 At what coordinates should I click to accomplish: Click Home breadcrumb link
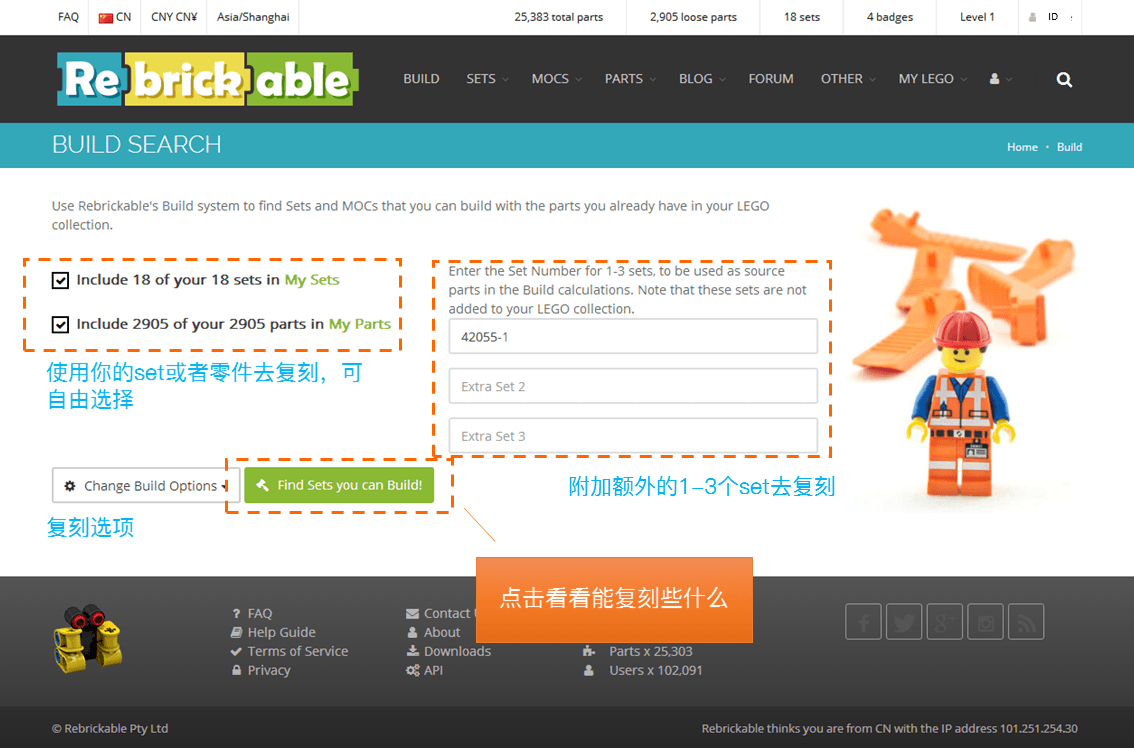pyautogui.click(x=1022, y=147)
